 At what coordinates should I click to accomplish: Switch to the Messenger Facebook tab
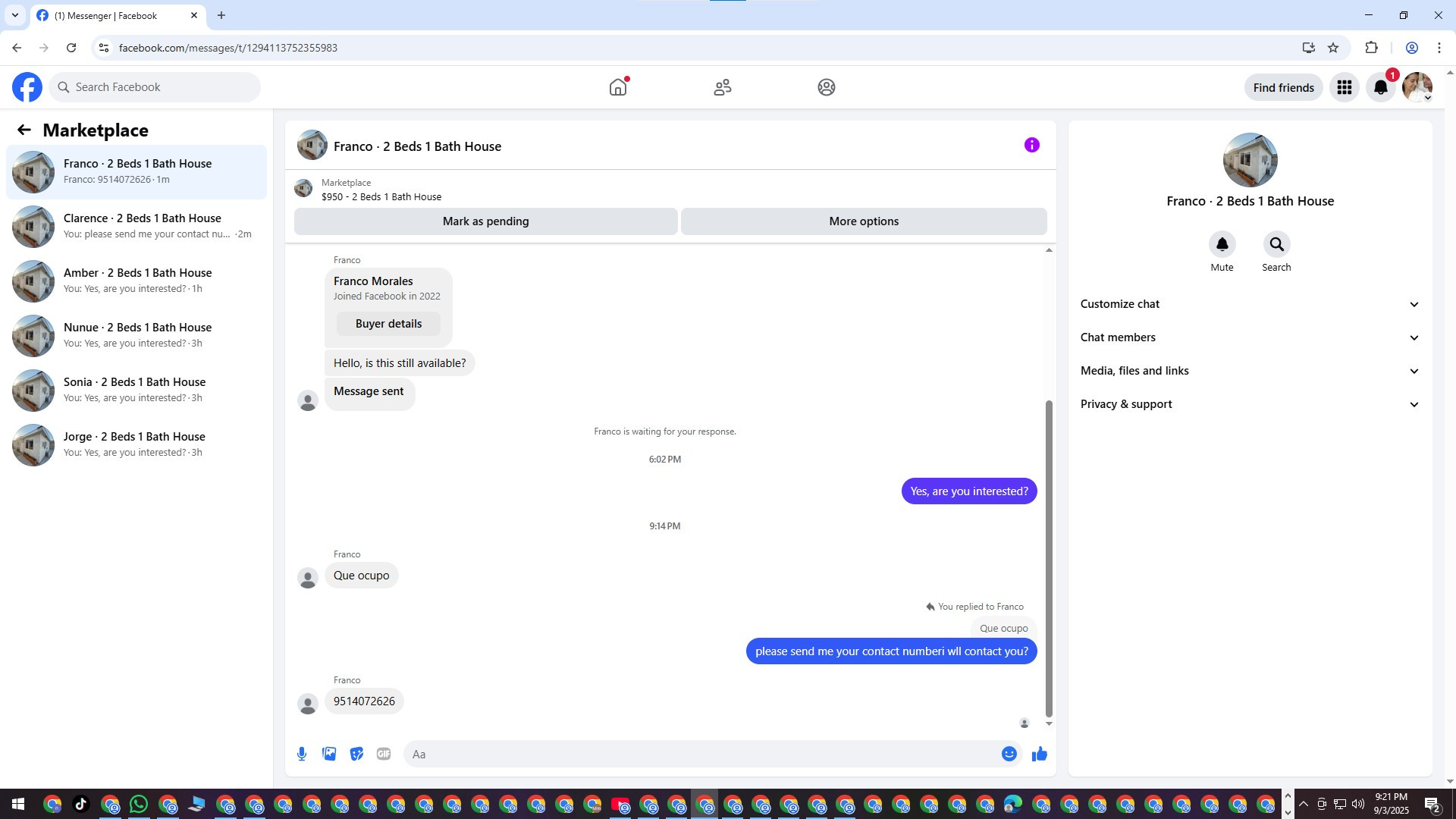pyautogui.click(x=118, y=15)
